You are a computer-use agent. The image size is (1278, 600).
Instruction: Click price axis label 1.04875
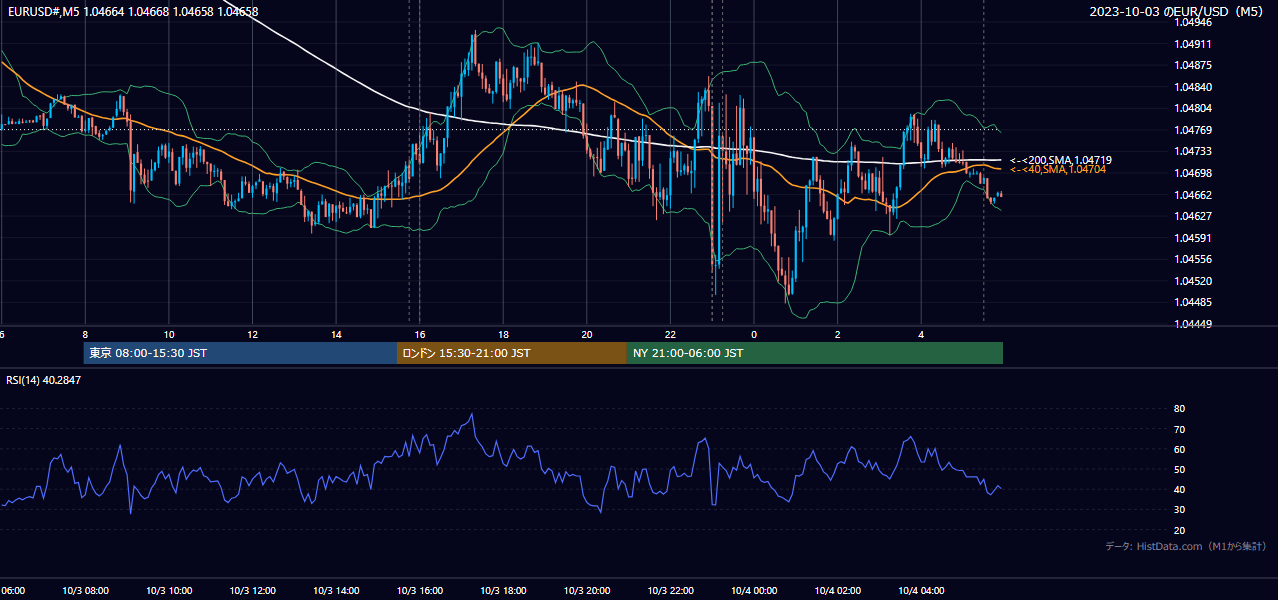(1192, 65)
